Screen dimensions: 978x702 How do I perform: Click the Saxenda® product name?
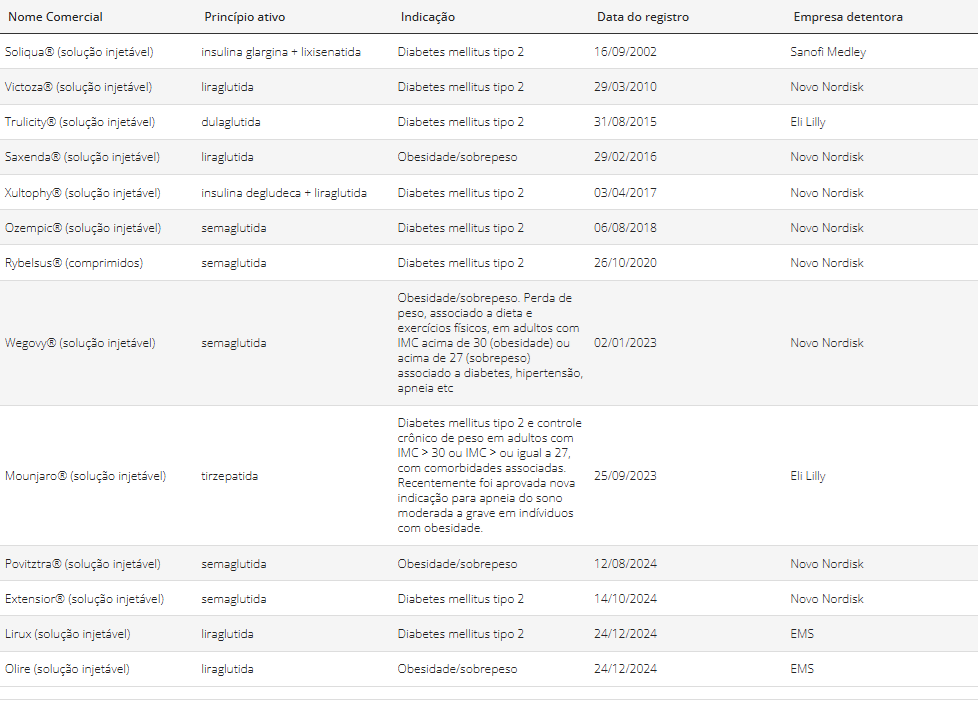[x=82, y=157]
